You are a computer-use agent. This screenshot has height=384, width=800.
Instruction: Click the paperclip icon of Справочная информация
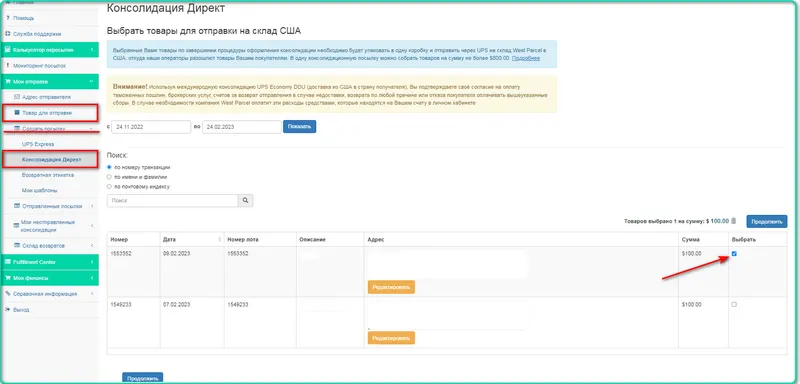click(x=8, y=294)
